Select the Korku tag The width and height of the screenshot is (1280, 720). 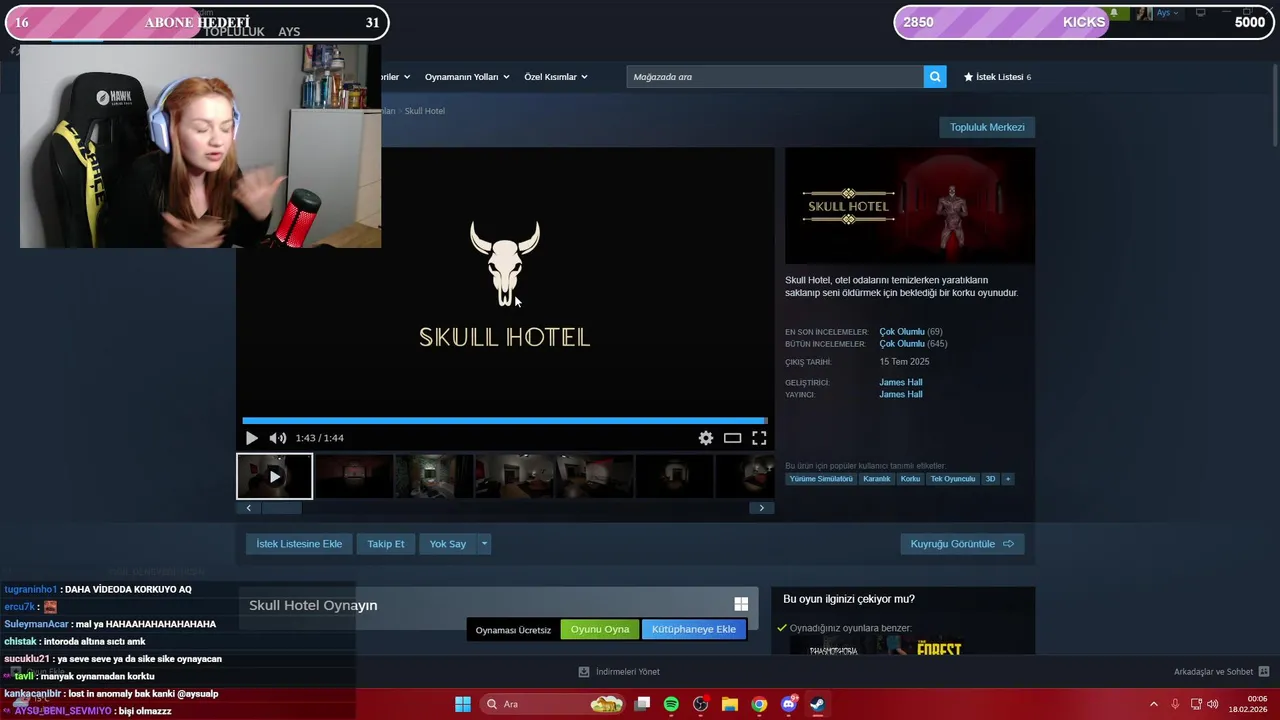(910, 479)
